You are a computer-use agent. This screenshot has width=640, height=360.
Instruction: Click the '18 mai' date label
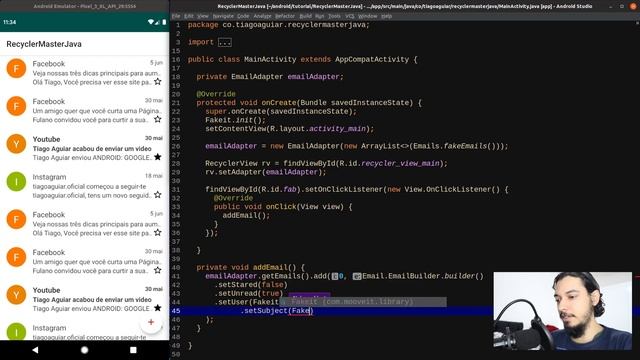pos(153,176)
